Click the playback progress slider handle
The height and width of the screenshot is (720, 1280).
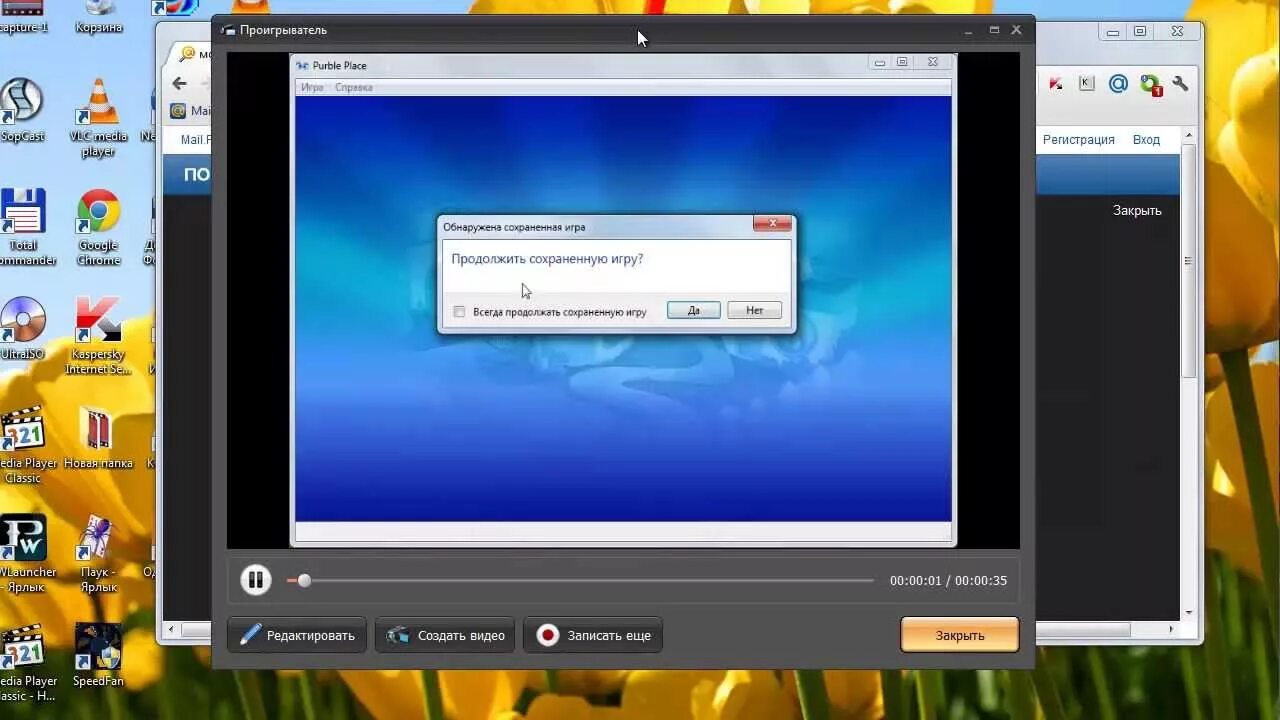tap(304, 580)
